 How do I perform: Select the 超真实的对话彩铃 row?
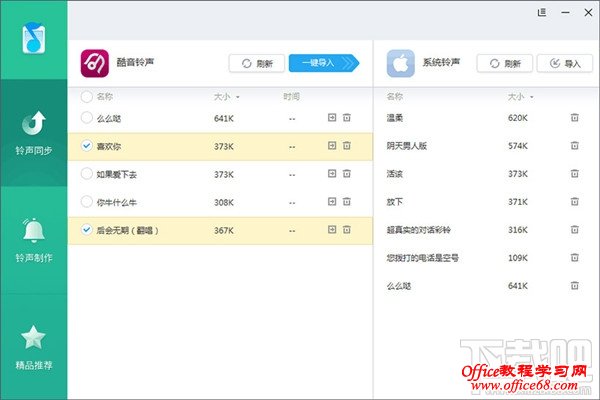(486, 230)
